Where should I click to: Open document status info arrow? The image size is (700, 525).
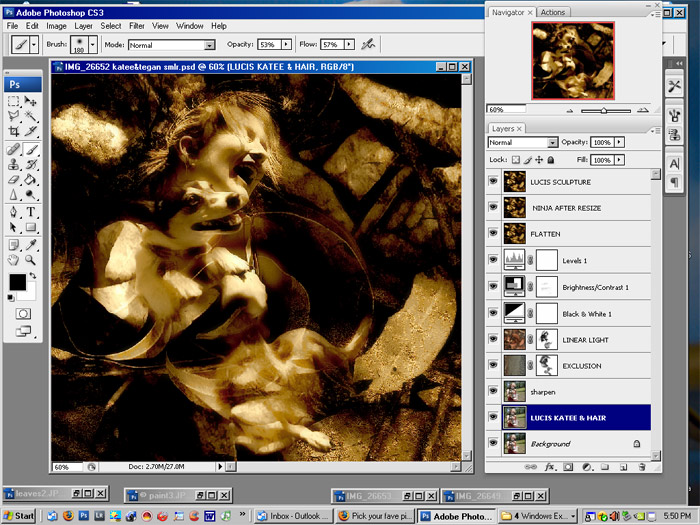tap(220, 467)
